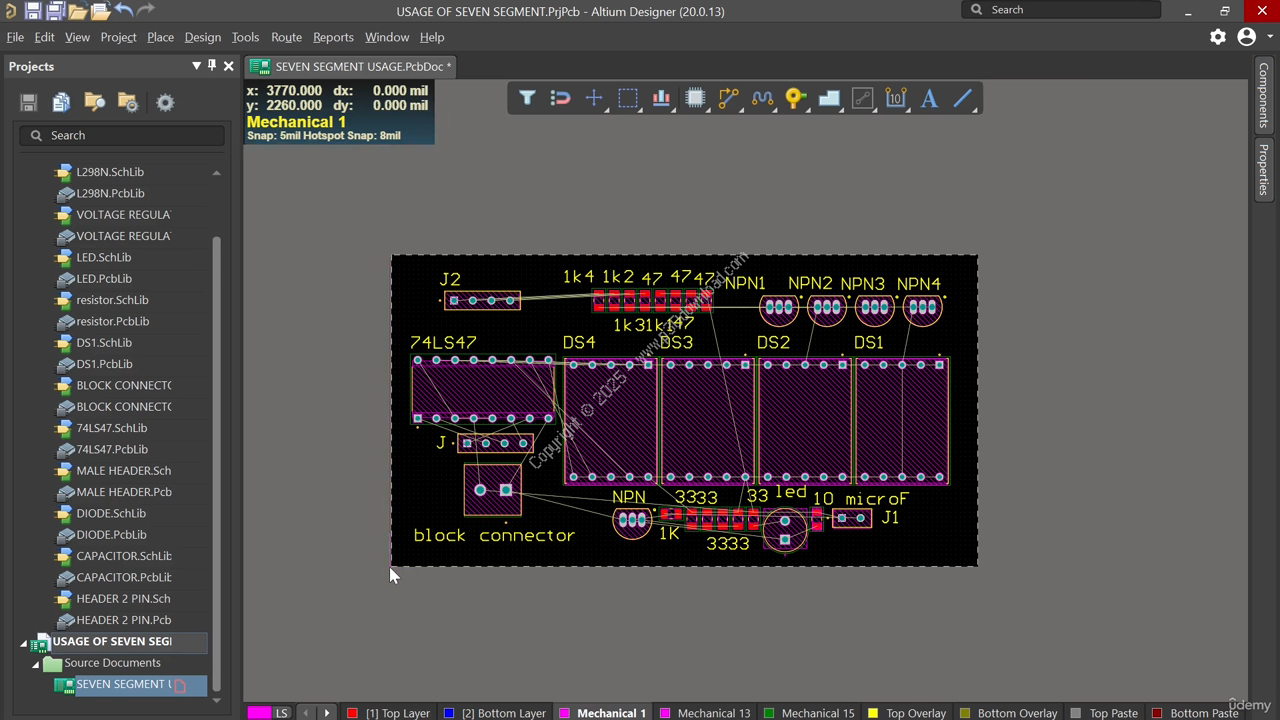Image resolution: width=1280 pixels, height=720 pixels.
Task: Open the selection filter tool
Action: coord(527,98)
